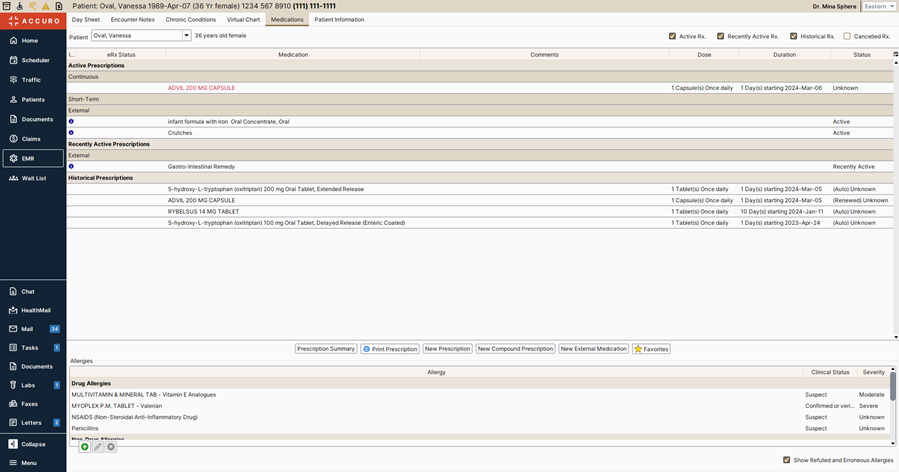The height and width of the screenshot is (472, 899).
Task: Click the info icon beside Crutches
Action: click(71, 133)
